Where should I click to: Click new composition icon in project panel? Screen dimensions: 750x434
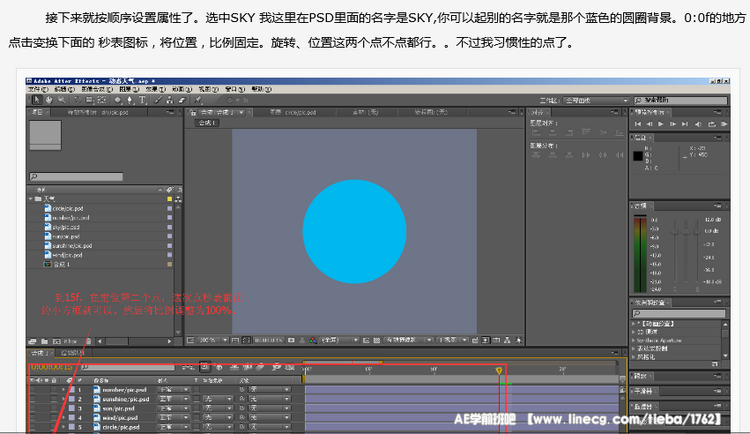point(56,341)
